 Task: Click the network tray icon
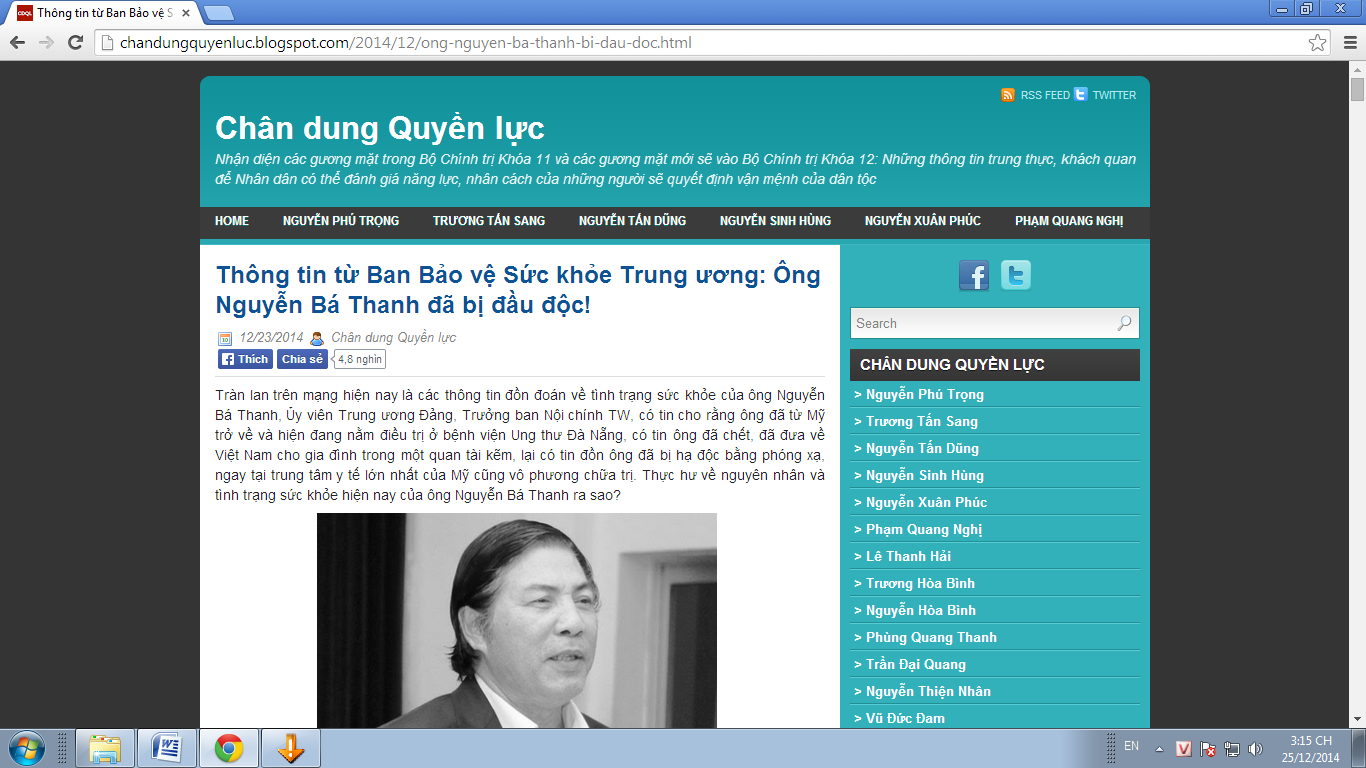pos(1232,748)
